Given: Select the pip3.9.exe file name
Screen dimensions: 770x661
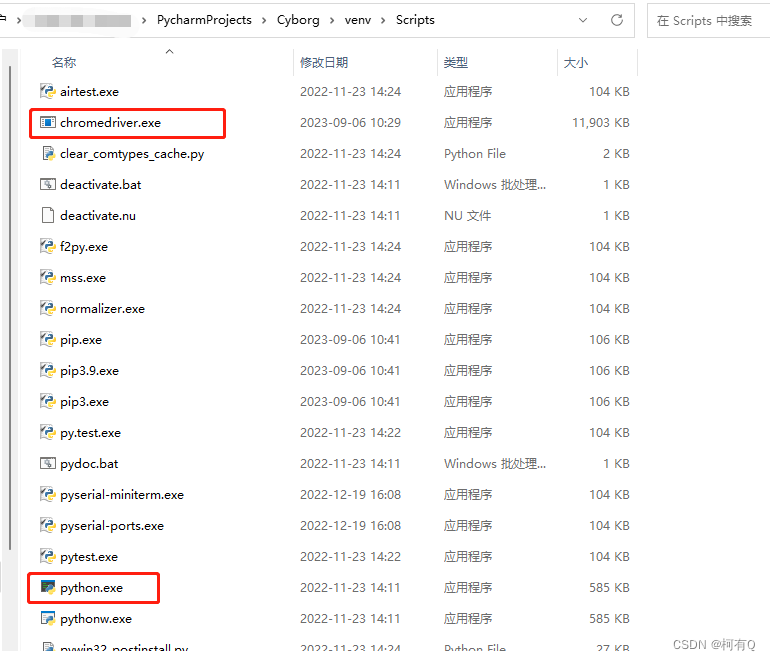Looking at the screenshot, I should 89,371.
